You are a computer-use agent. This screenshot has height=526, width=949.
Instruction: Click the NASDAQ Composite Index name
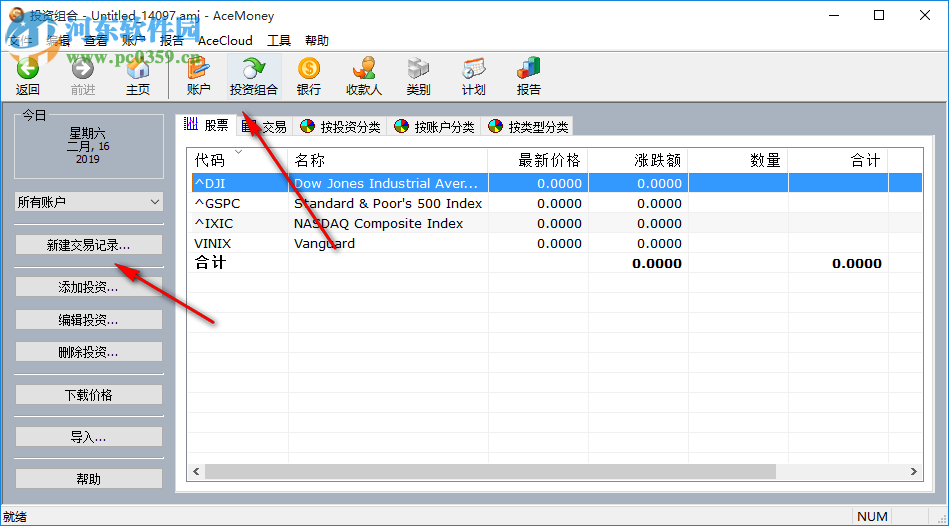click(x=378, y=223)
